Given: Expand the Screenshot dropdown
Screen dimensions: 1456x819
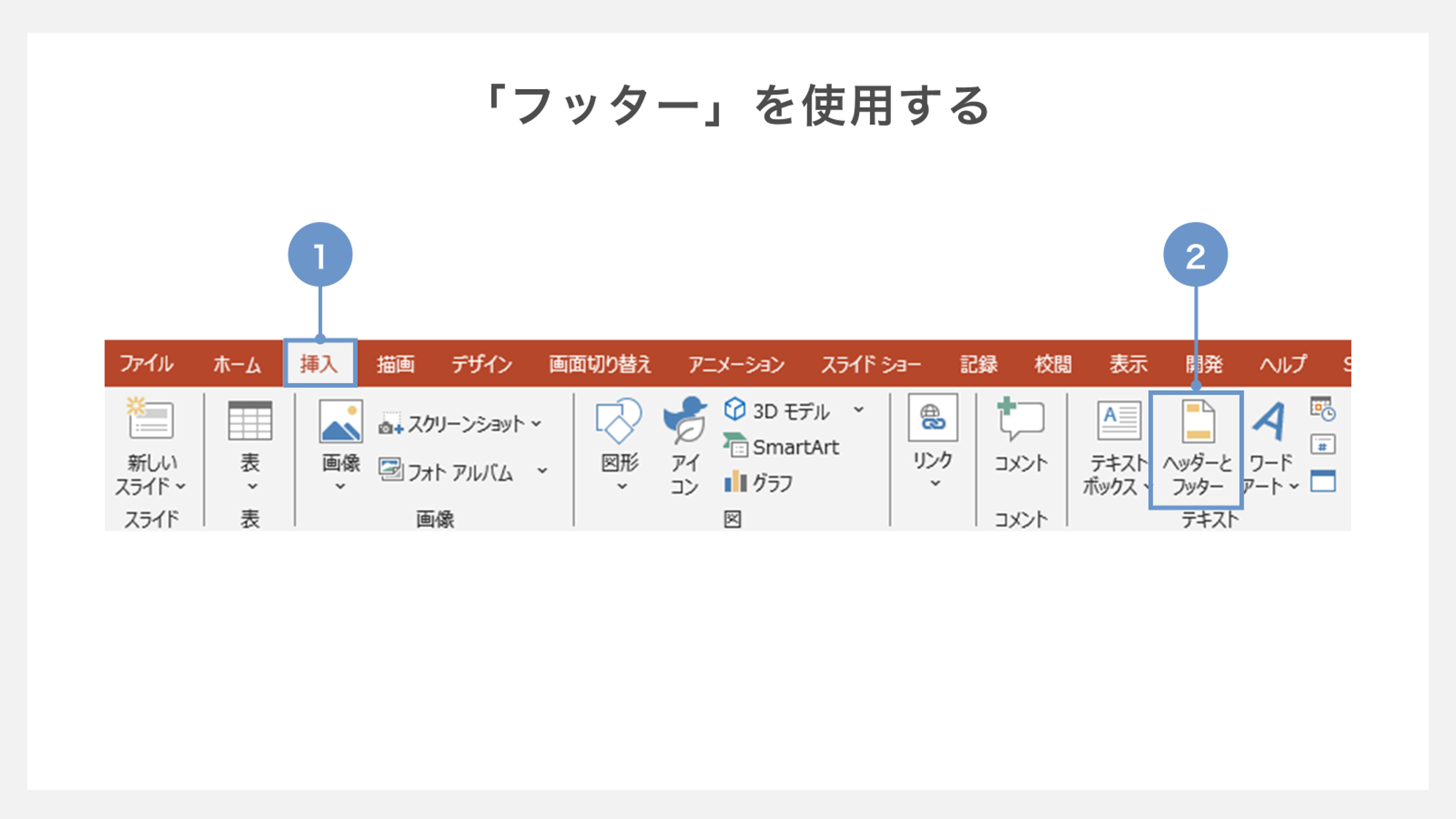Looking at the screenshot, I should 537,423.
